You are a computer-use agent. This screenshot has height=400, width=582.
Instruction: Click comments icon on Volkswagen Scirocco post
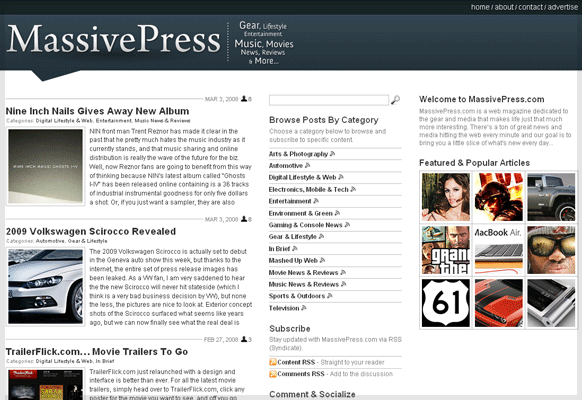coord(244,219)
